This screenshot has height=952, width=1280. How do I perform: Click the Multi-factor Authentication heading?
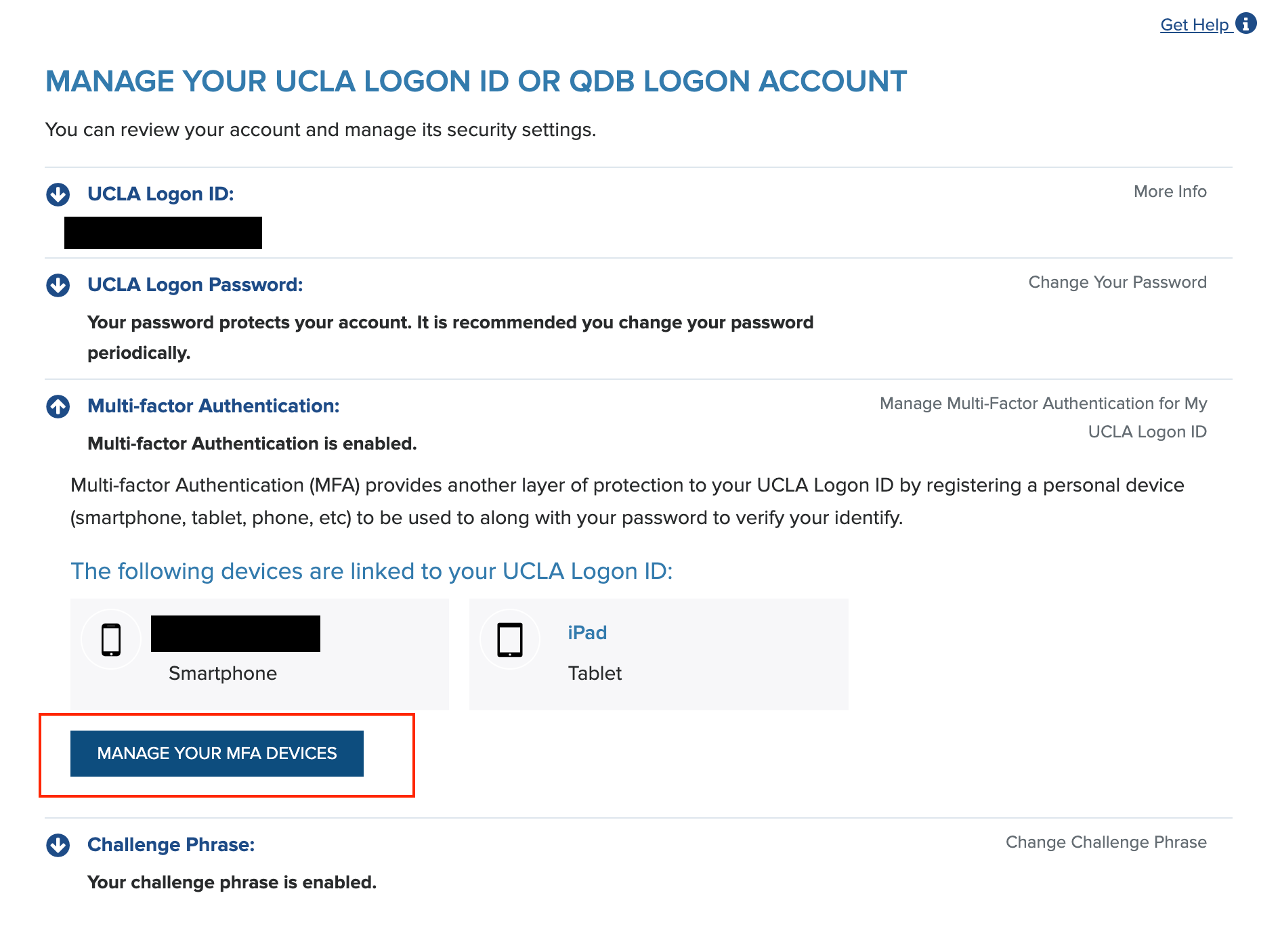tap(213, 406)
